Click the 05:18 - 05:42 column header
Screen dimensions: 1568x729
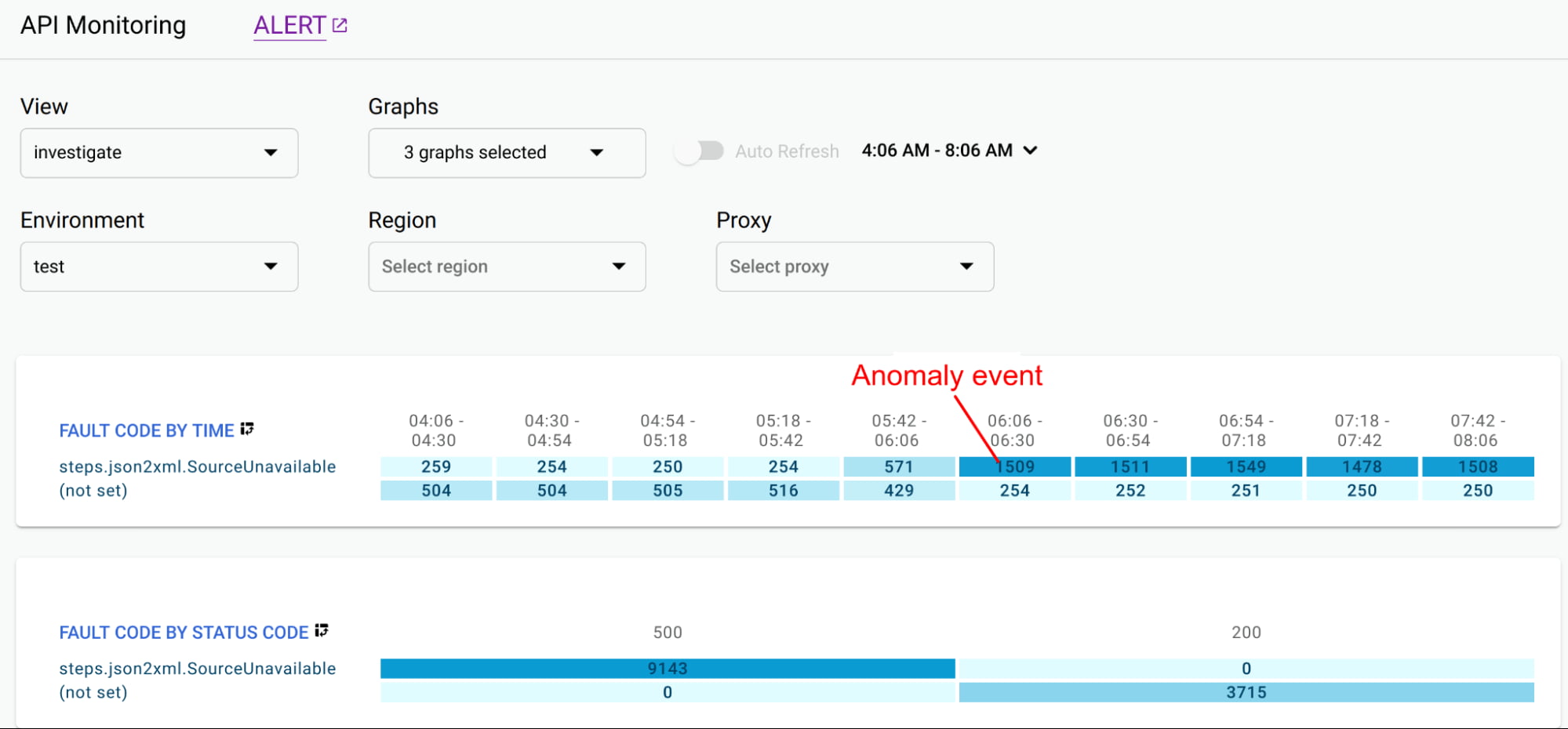783,430
